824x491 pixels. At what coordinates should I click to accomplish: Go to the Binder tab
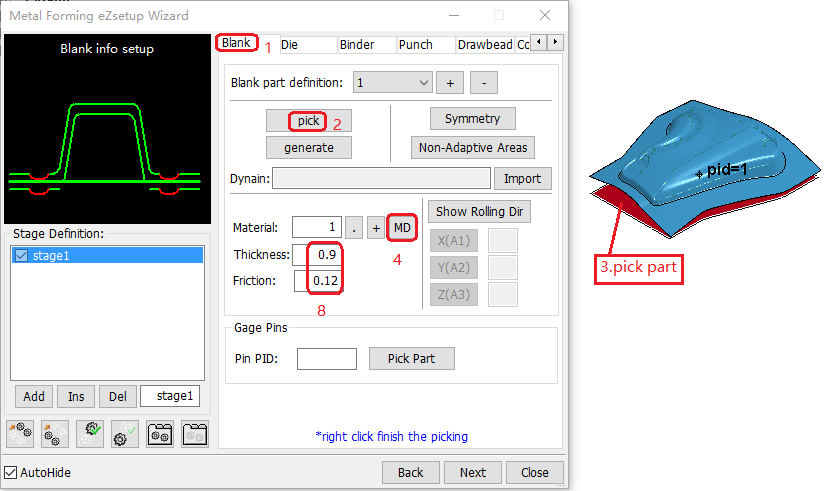pos(366,45)
